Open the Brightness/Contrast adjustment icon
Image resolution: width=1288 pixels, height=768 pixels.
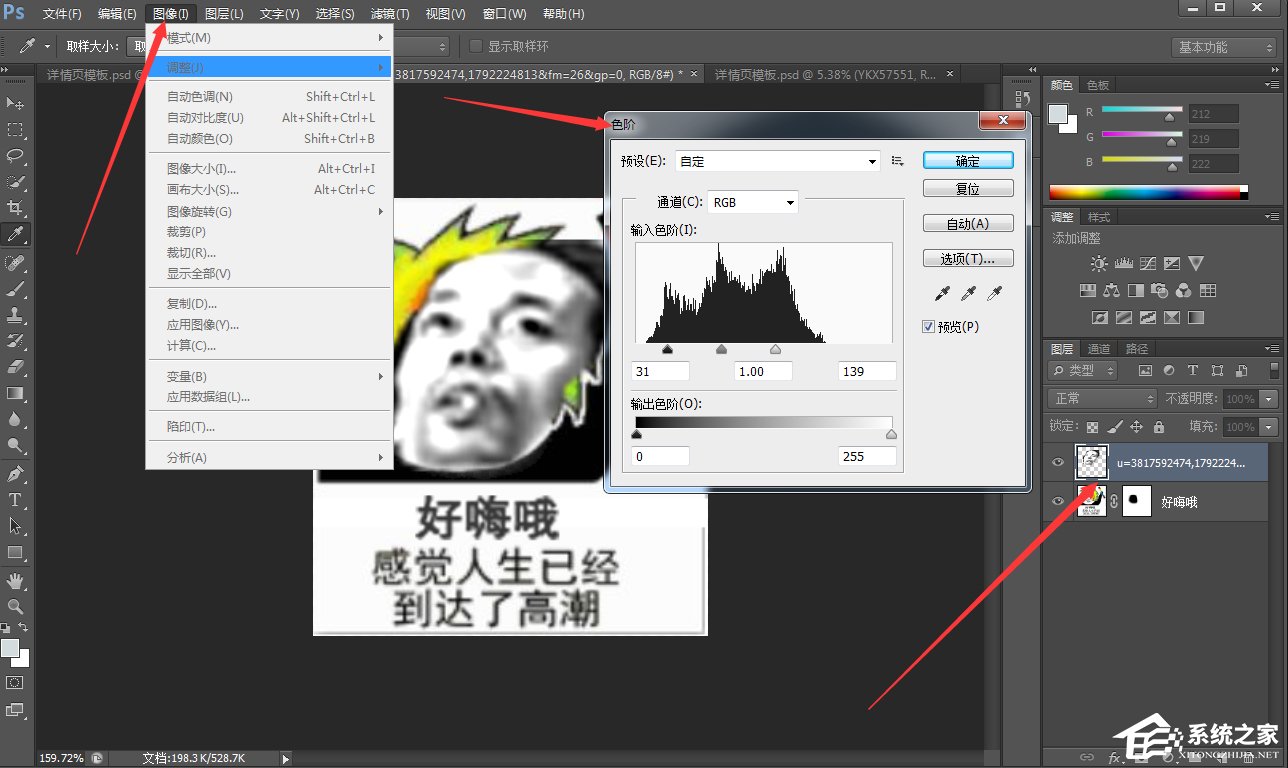[1098, 263]
